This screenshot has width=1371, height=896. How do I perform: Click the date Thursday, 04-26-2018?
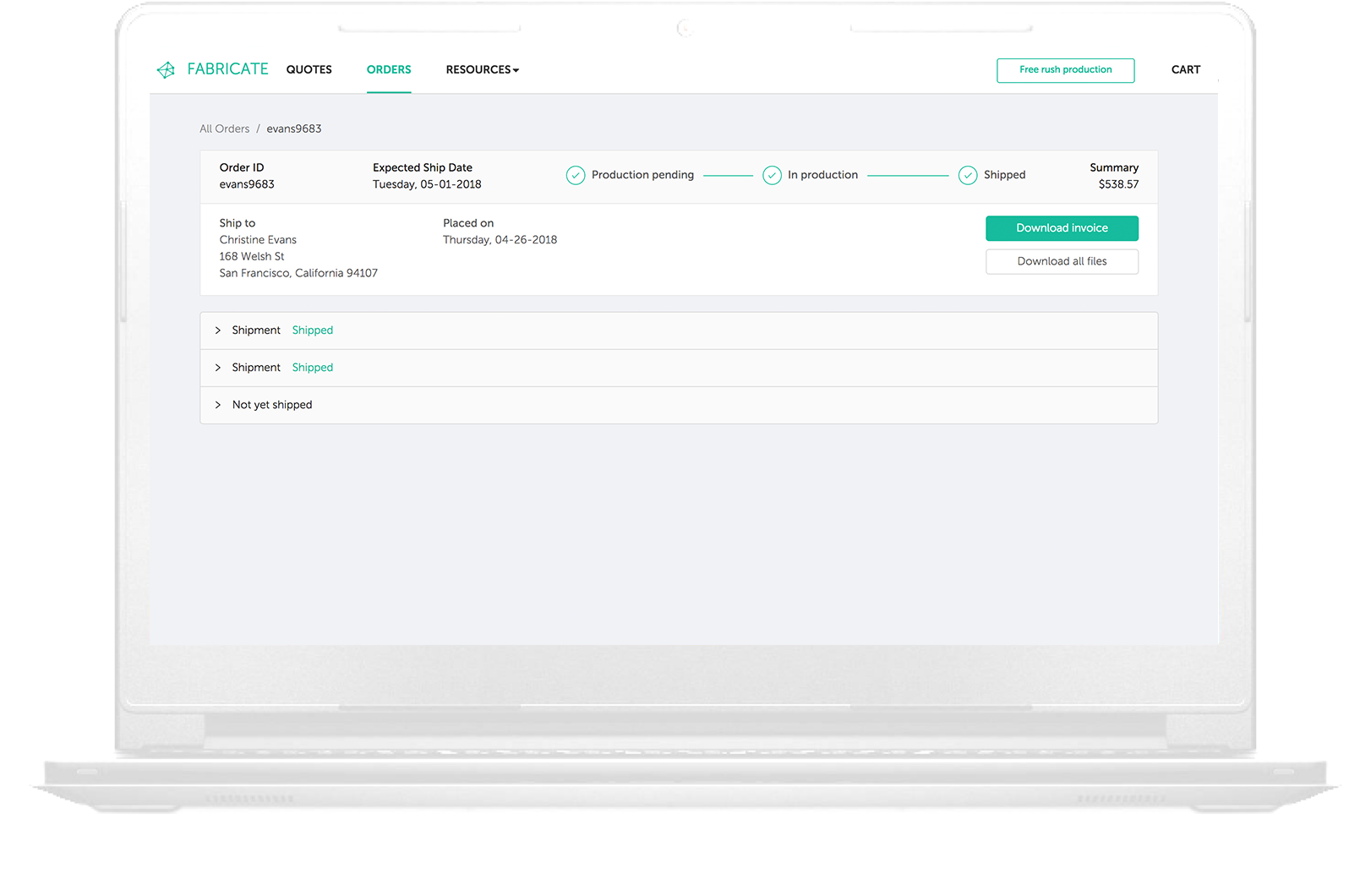(500, 240)
